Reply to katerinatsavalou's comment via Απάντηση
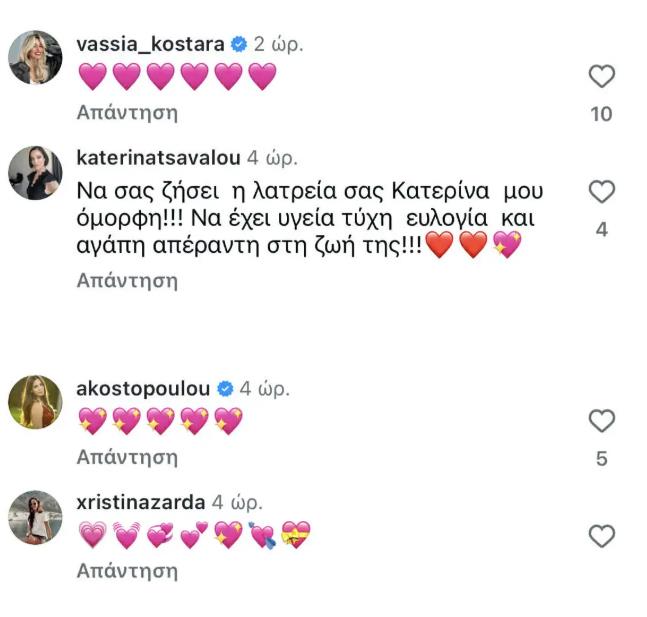 [127, 281]
